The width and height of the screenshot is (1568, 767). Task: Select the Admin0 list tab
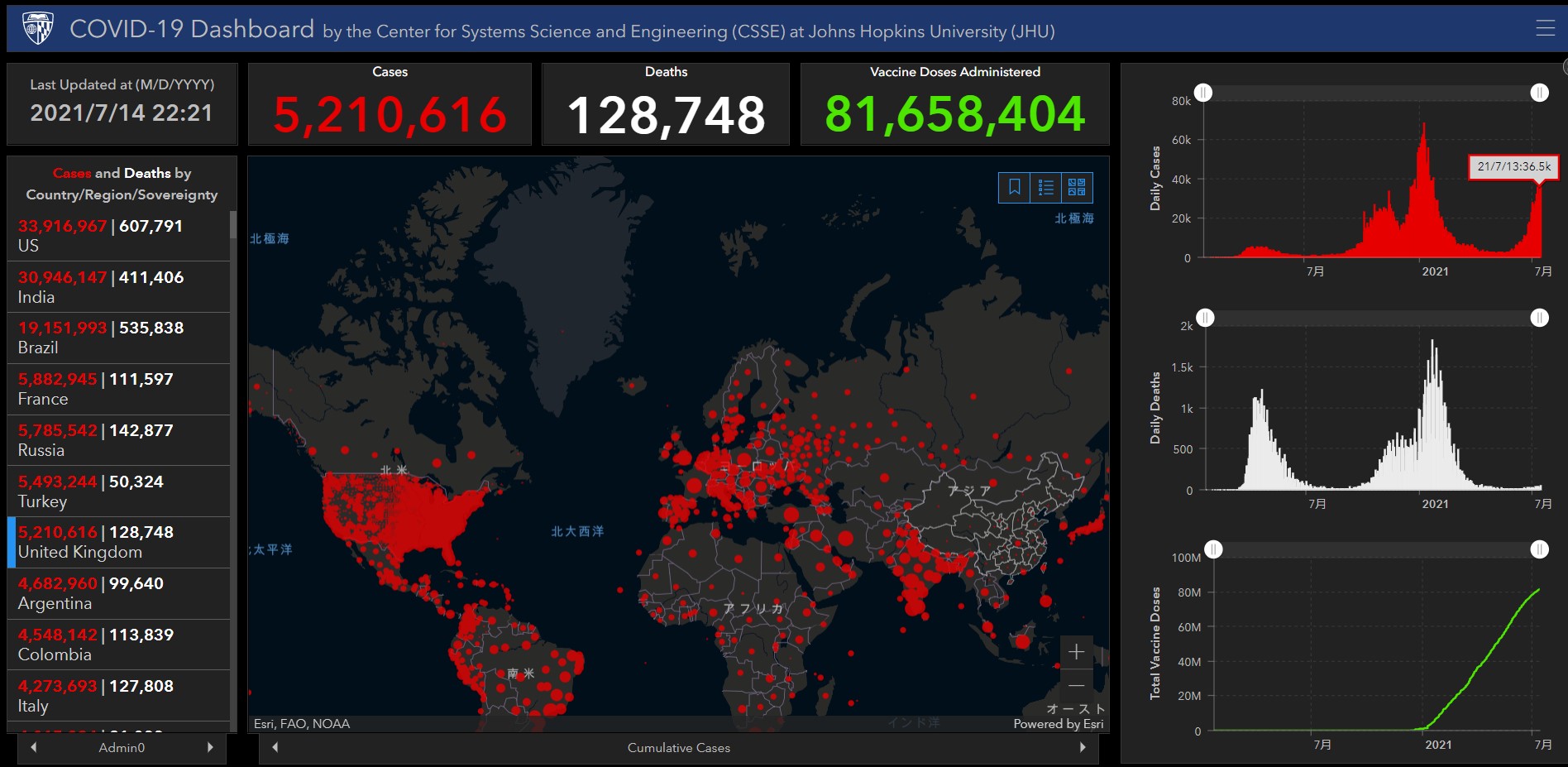pos(122,747)
